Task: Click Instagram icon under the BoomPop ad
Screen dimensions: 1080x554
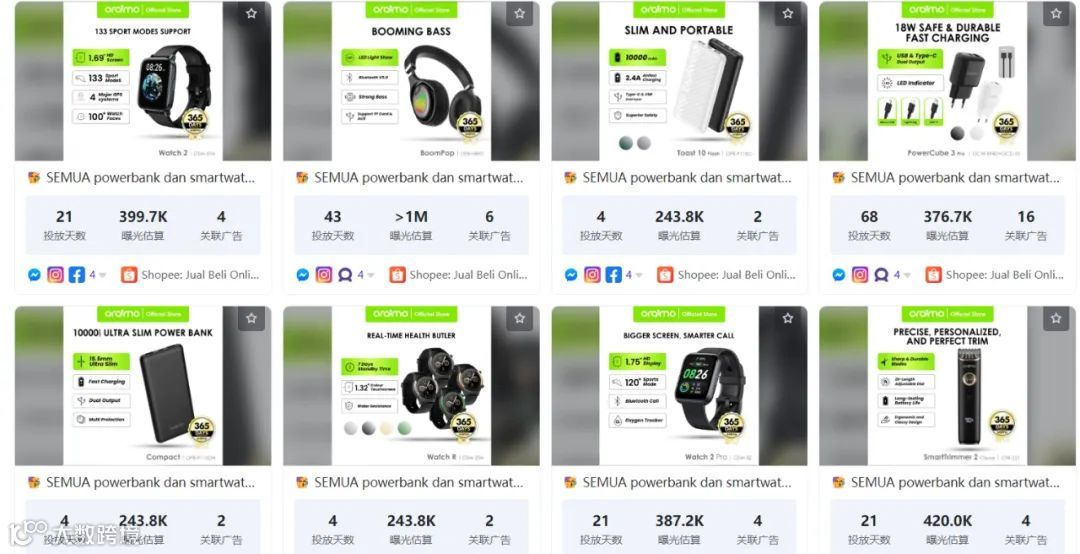Action: pyautogui.click(x=324, y=275)
